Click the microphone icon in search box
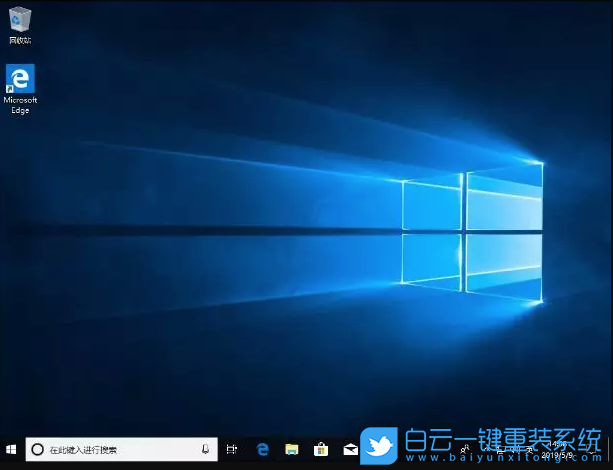613x470 pixels. pos(205,449)
